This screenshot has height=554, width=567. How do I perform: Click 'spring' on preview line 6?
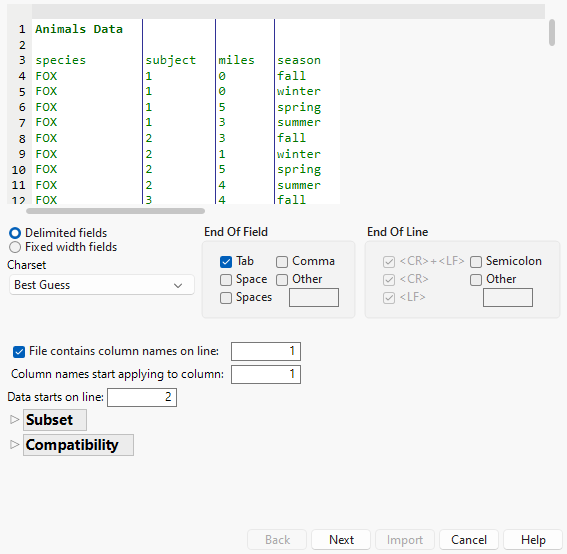pyautogui.click(x=299, y=108)
